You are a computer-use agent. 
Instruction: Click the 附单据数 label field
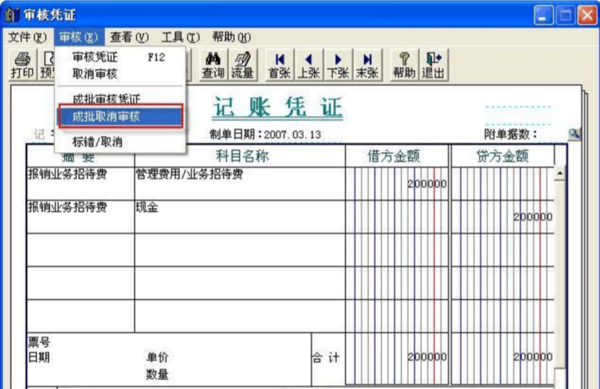point(510,134)
